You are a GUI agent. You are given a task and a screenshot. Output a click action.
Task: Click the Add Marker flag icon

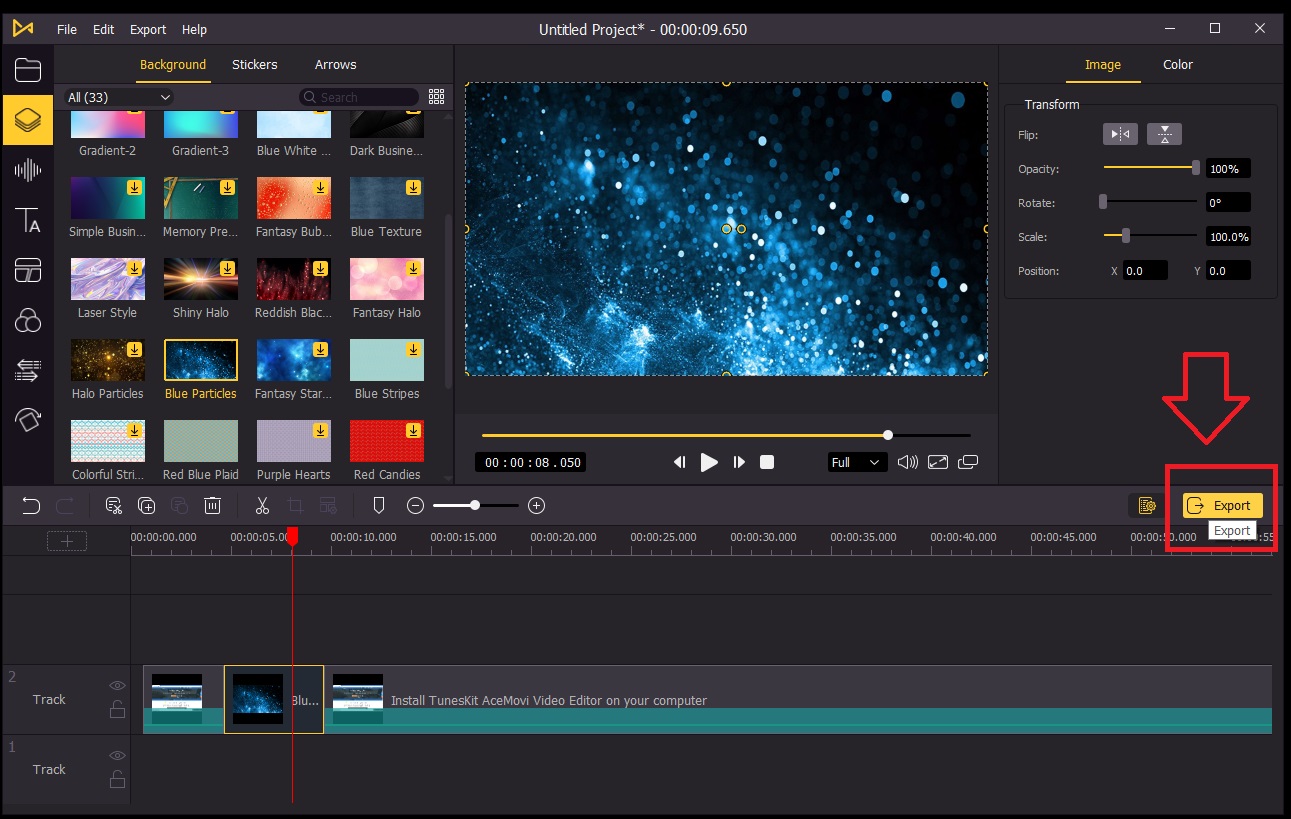pyautogui.click(x=378, y=505)
